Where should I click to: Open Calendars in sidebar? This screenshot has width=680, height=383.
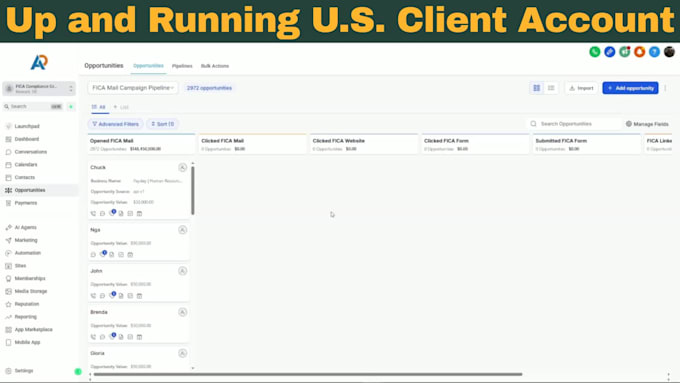(26, 165)
